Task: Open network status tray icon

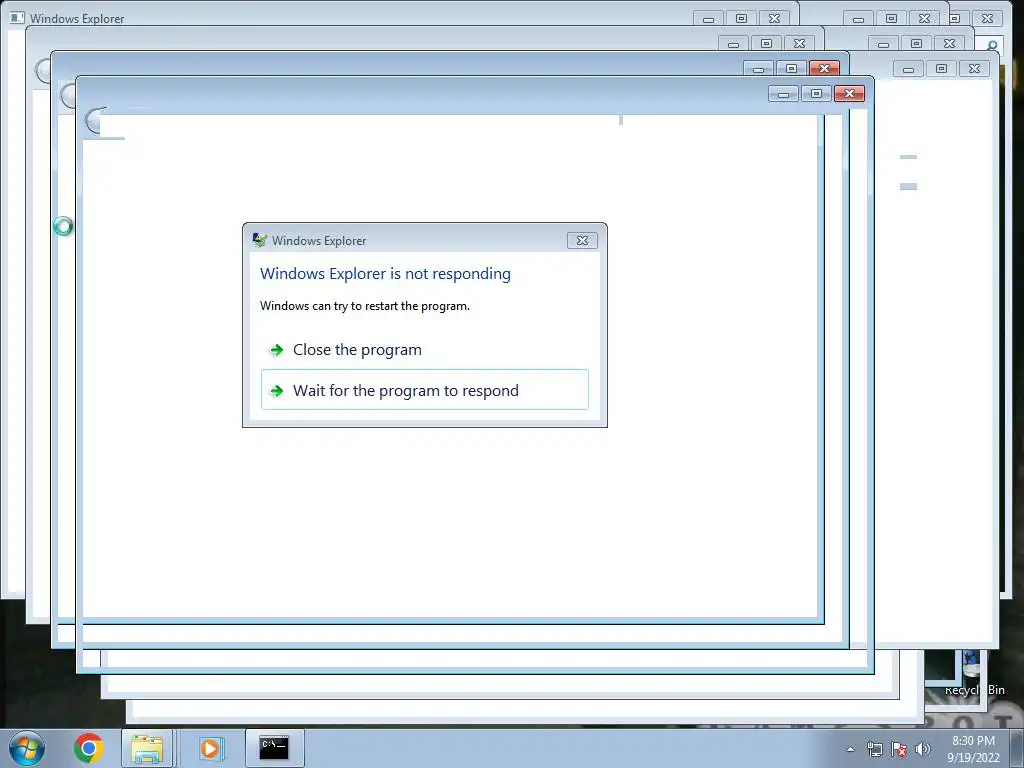Action: (874, 749)
